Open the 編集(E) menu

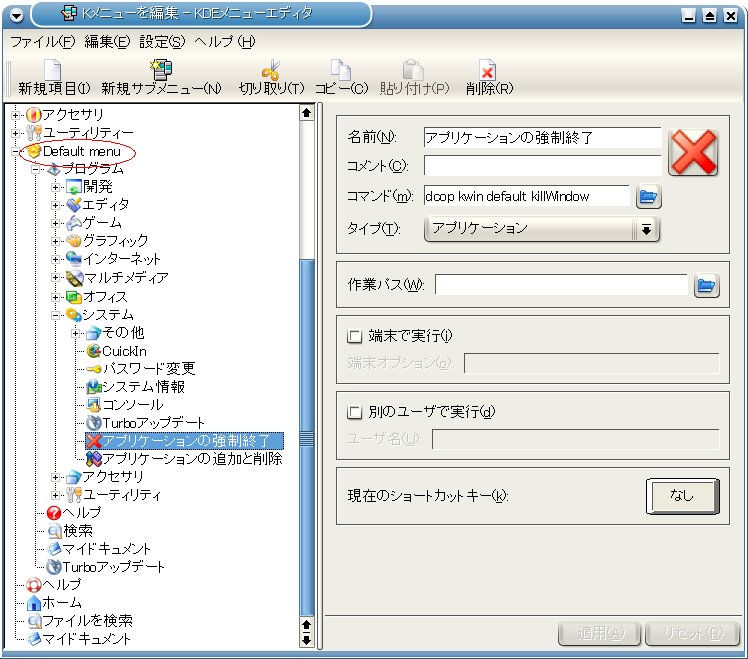coord(107,42)
